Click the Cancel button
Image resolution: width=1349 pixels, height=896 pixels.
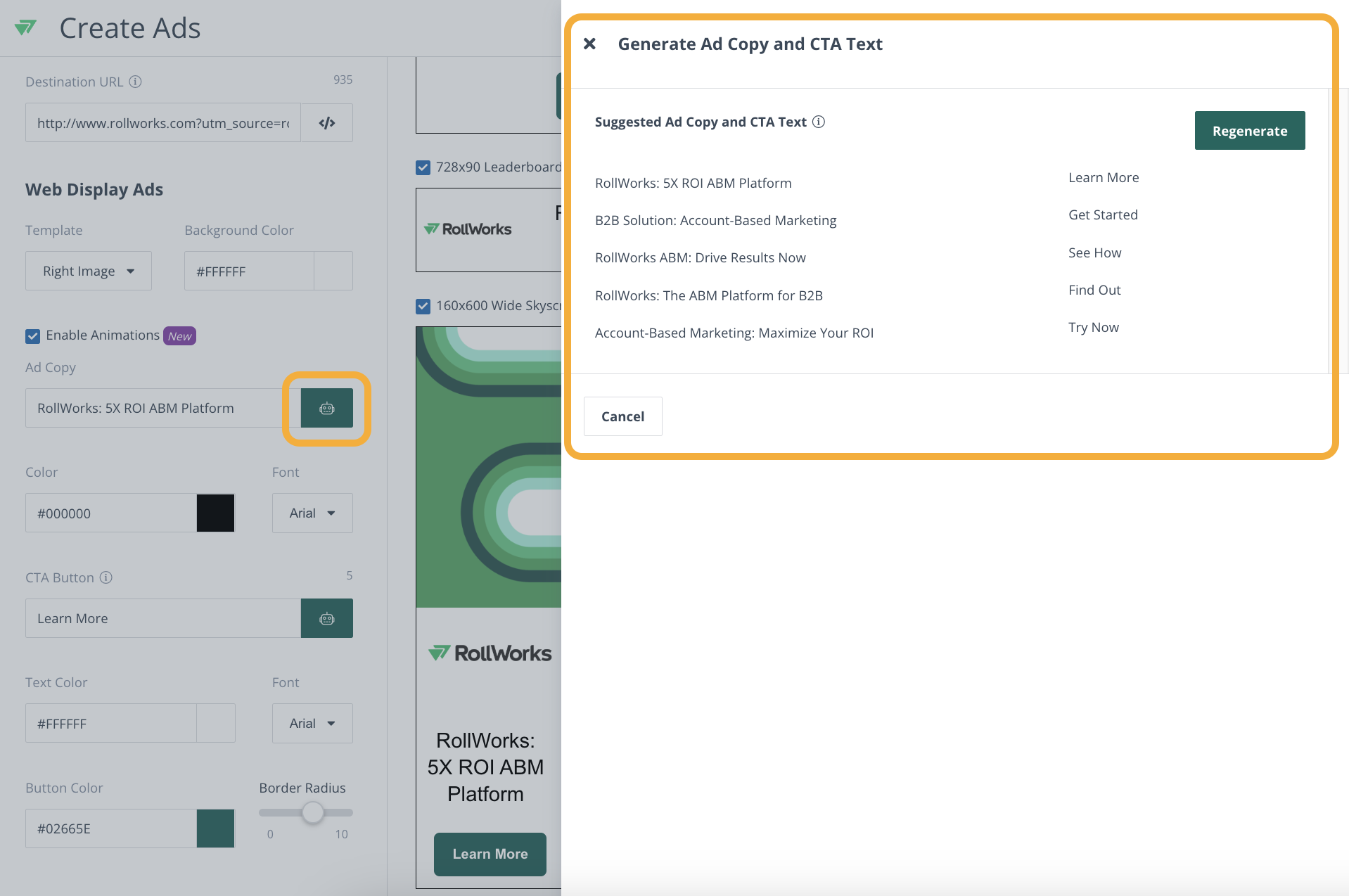pos(622,416)
